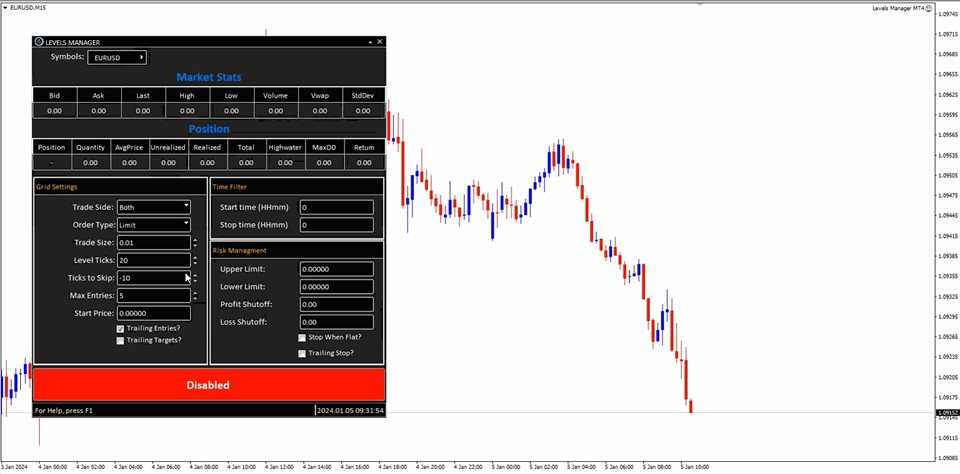Open the Symbols EURUSD selector
The width and height of the screenshot is (960, 474).
tap(117, 58)
